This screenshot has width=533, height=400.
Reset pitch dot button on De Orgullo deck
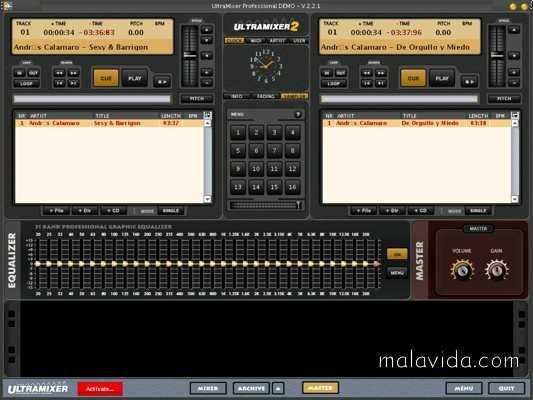(x=514, y=55)
